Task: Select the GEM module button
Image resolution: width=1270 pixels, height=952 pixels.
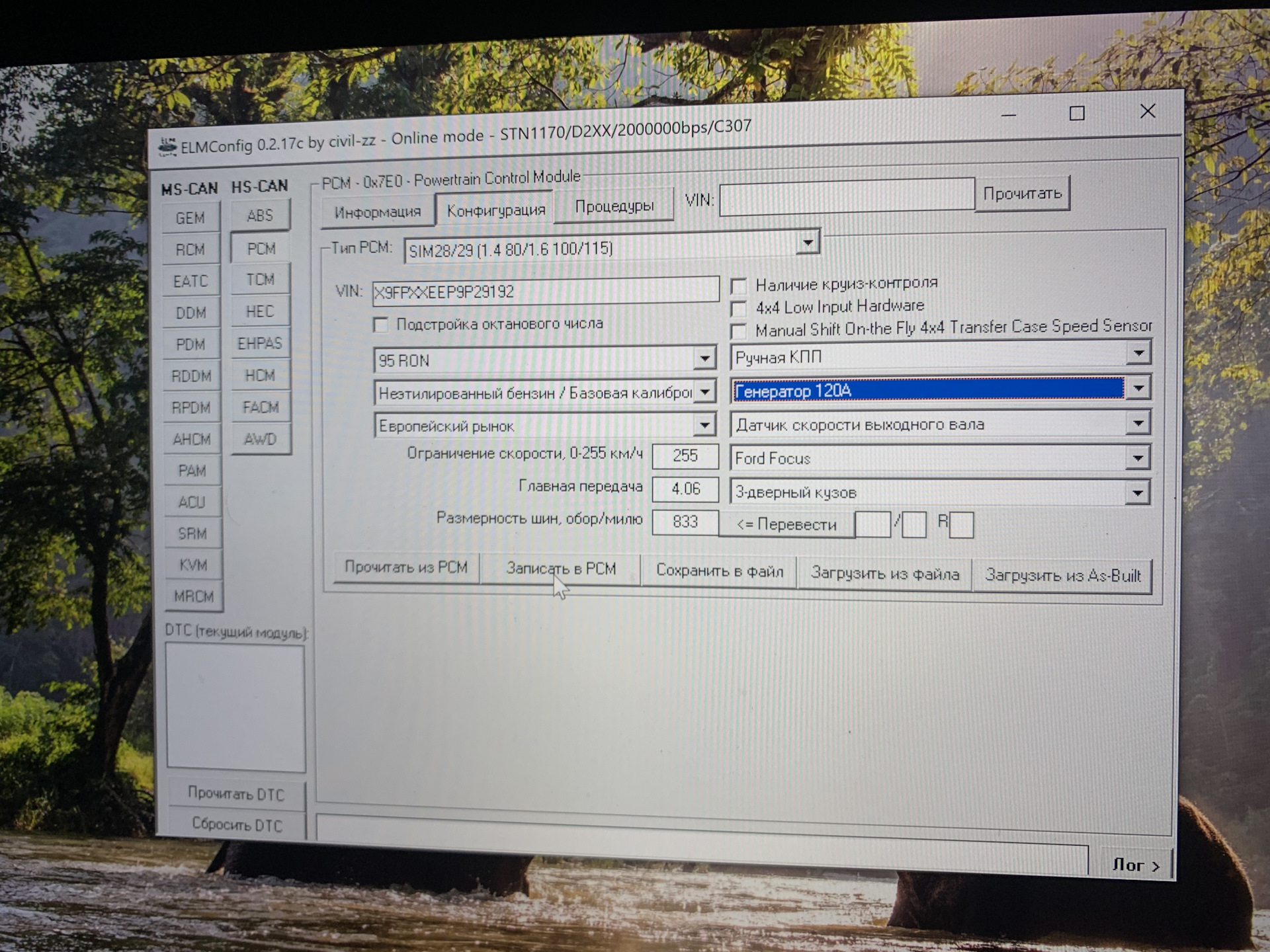Action: coord(190,218)
